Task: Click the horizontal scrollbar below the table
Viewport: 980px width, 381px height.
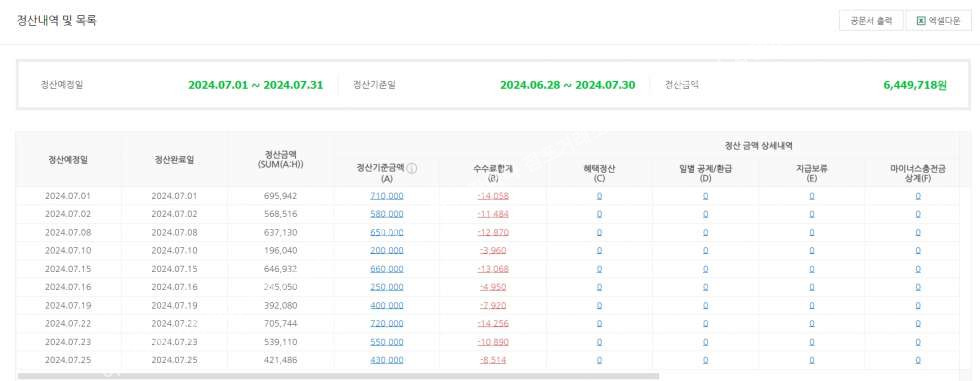Action: tap(338, 376)
